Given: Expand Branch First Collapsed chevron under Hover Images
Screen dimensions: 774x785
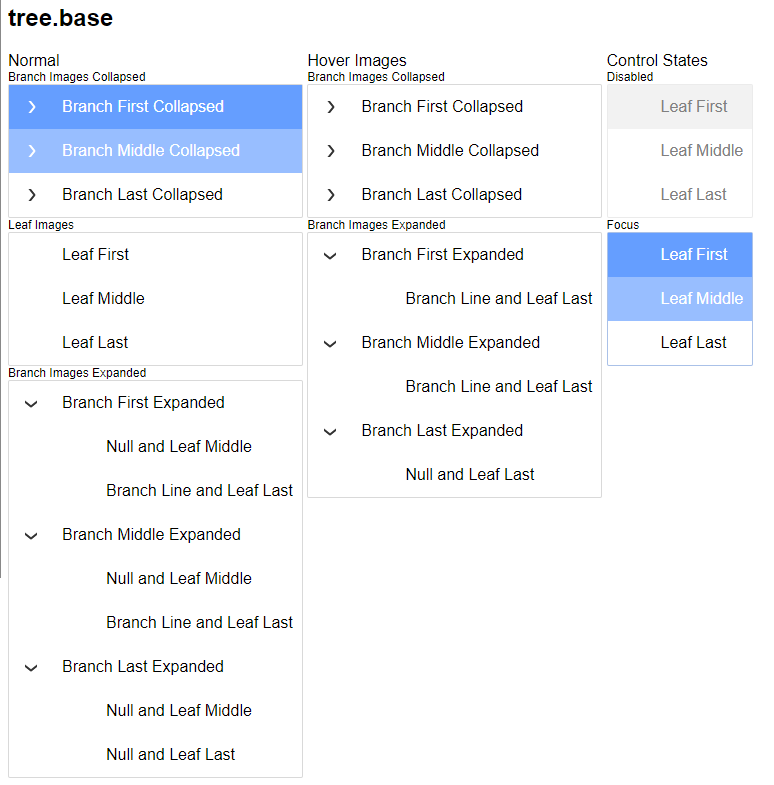Looking at the screenshot, I should point(330,107).
